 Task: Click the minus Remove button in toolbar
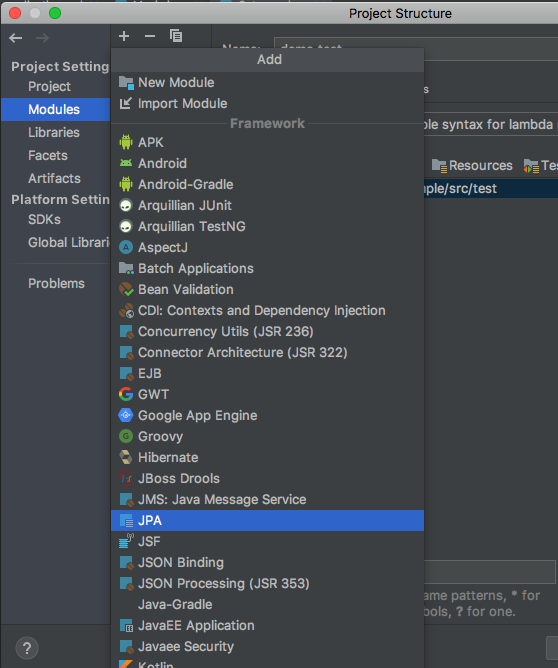coord(150,36)
